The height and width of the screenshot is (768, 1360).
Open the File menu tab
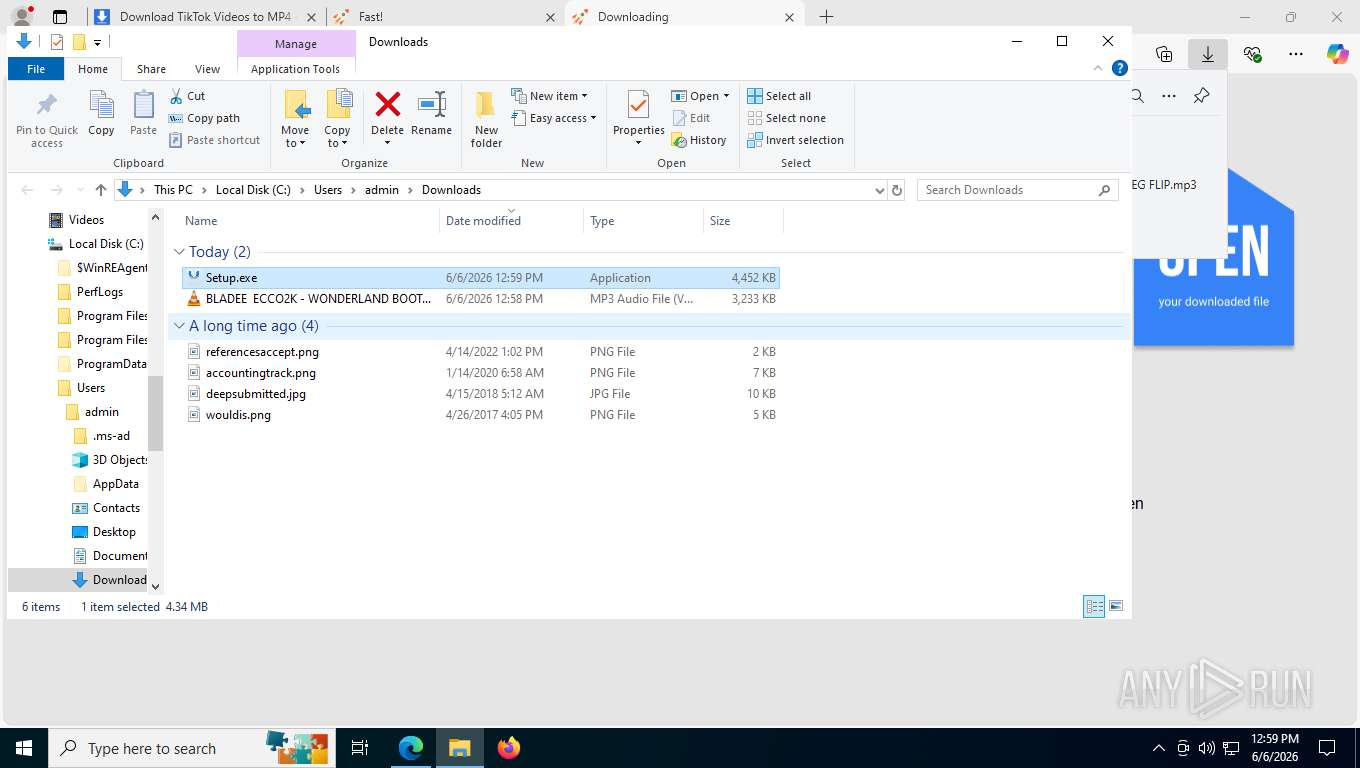[36, 69]
